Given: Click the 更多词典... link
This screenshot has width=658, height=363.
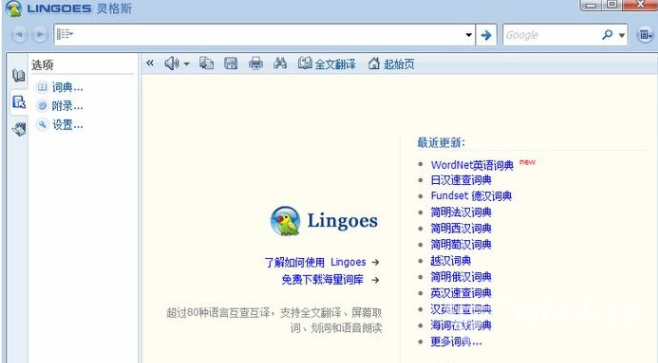Looking at the screenshot, I should [x=456, y=342].
